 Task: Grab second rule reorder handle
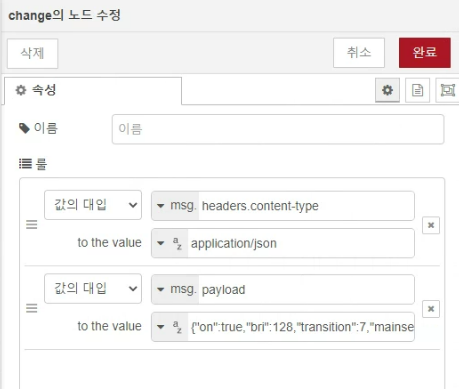[x=32, y=308]
